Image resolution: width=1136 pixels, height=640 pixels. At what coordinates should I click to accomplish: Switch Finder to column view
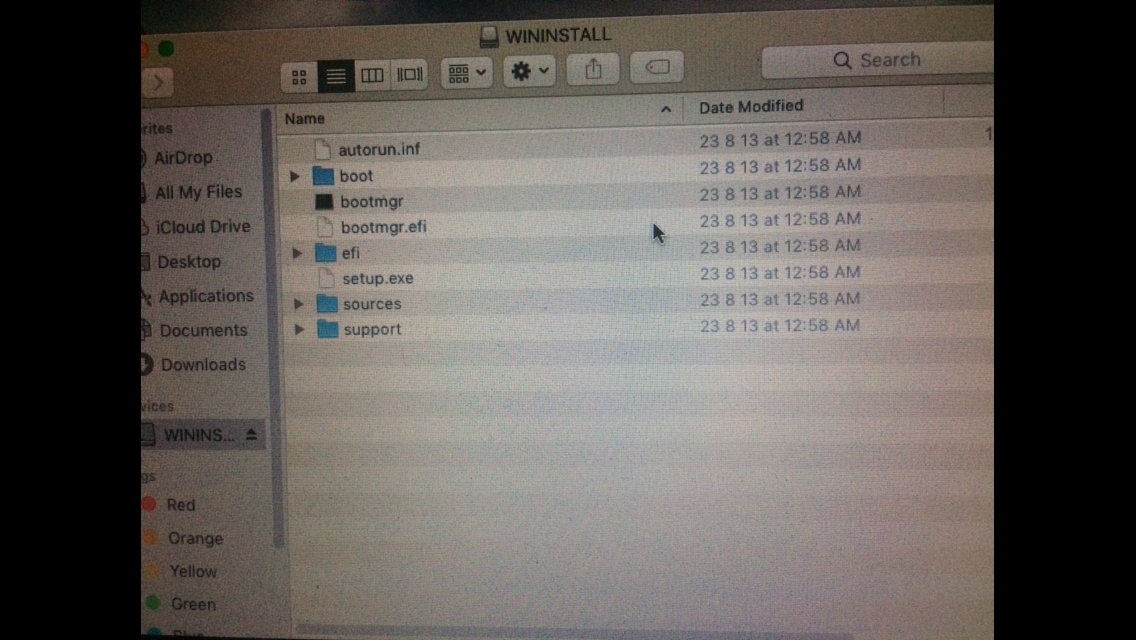[x=372, y=75]
